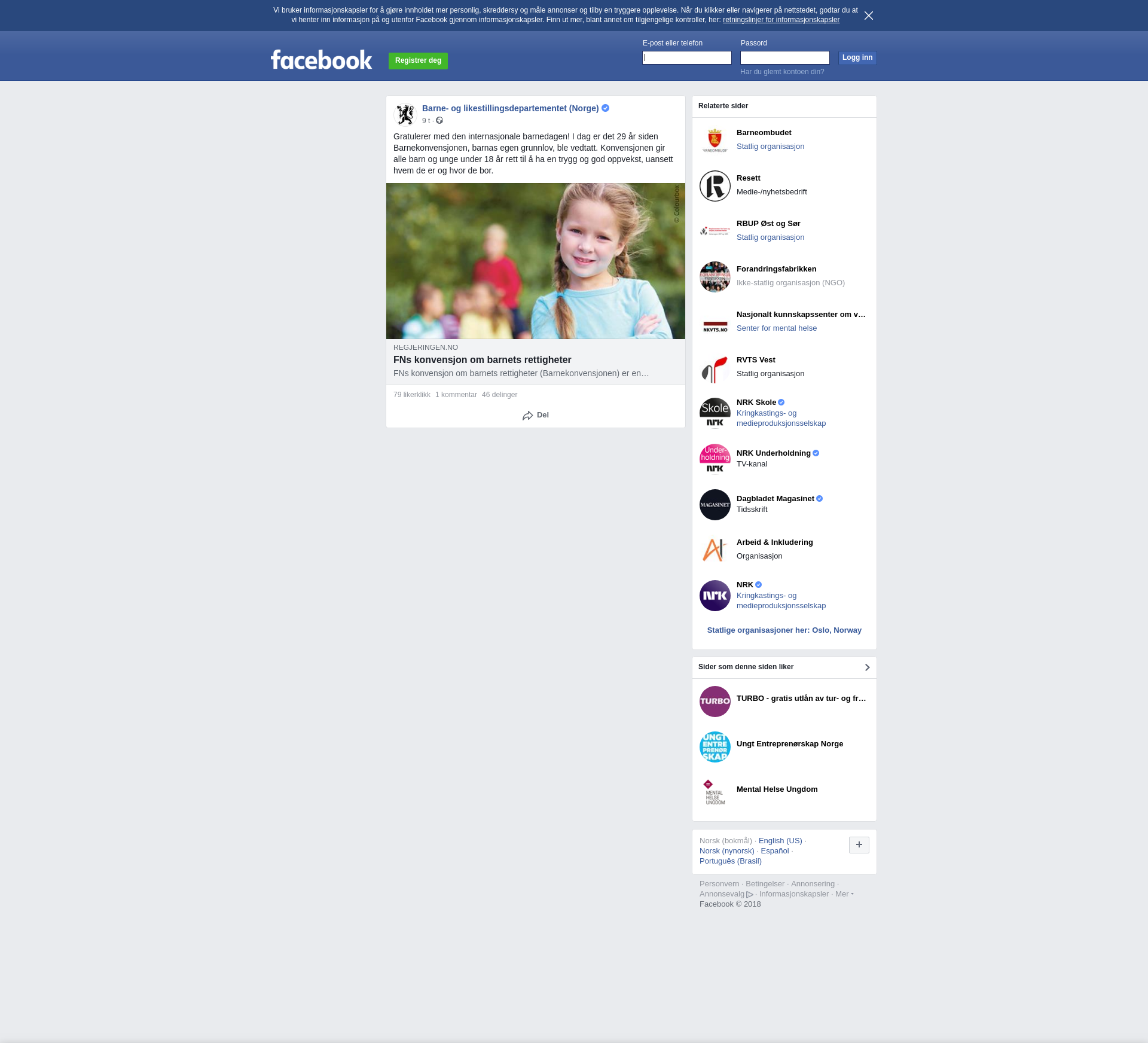This screenshot has width=1148, height=1043.
Task: Click the Facebook logo
Action: click(321, 60)
